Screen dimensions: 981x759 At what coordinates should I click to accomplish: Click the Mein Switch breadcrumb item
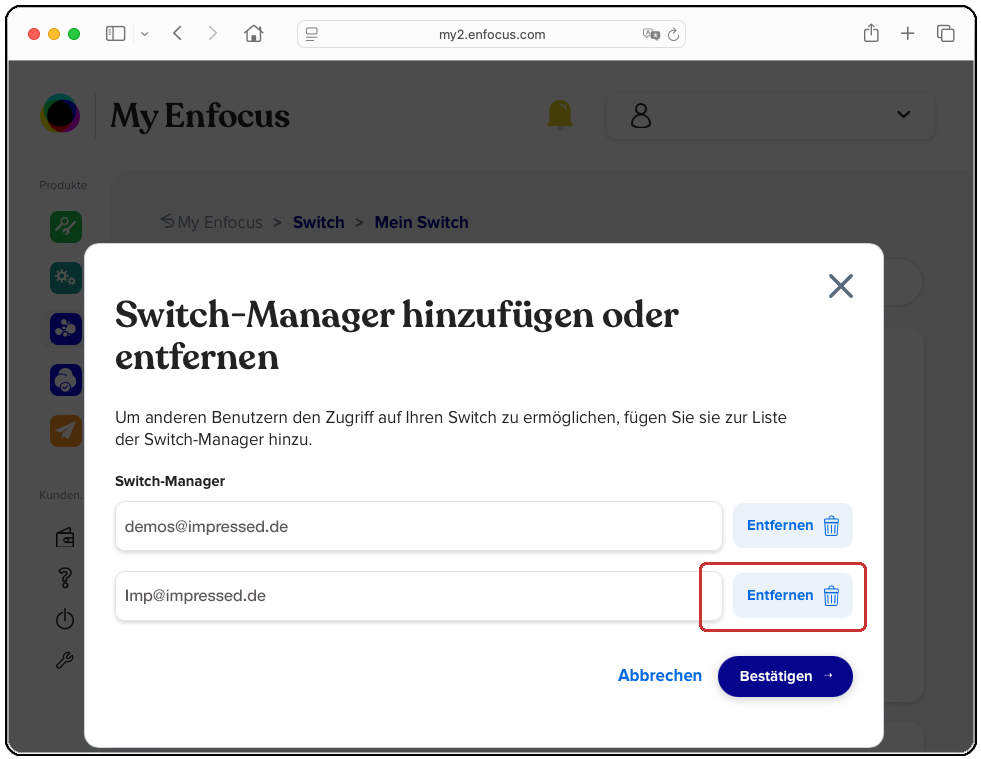(x=421, y=222)
